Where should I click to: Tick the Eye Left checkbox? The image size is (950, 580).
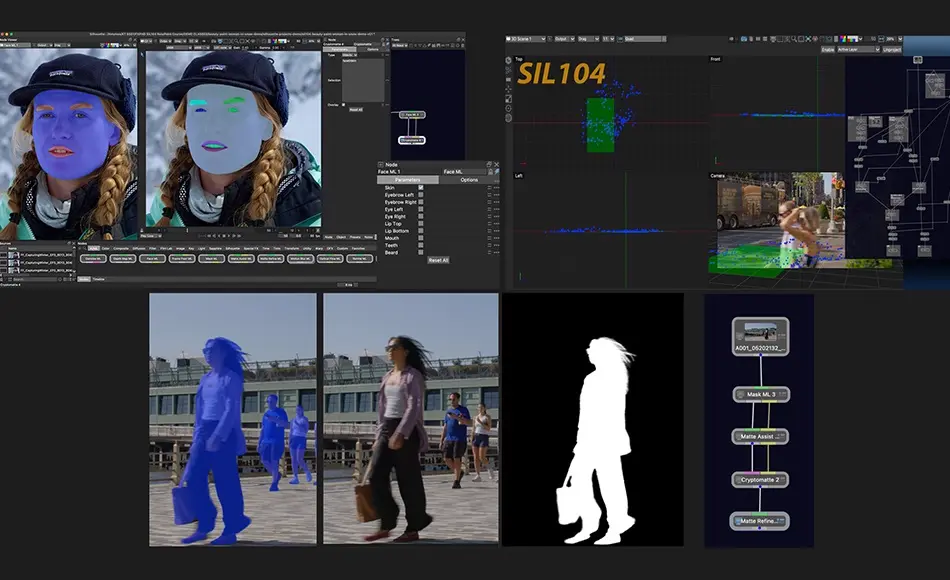pyautogui.click(x=420, y=209)
